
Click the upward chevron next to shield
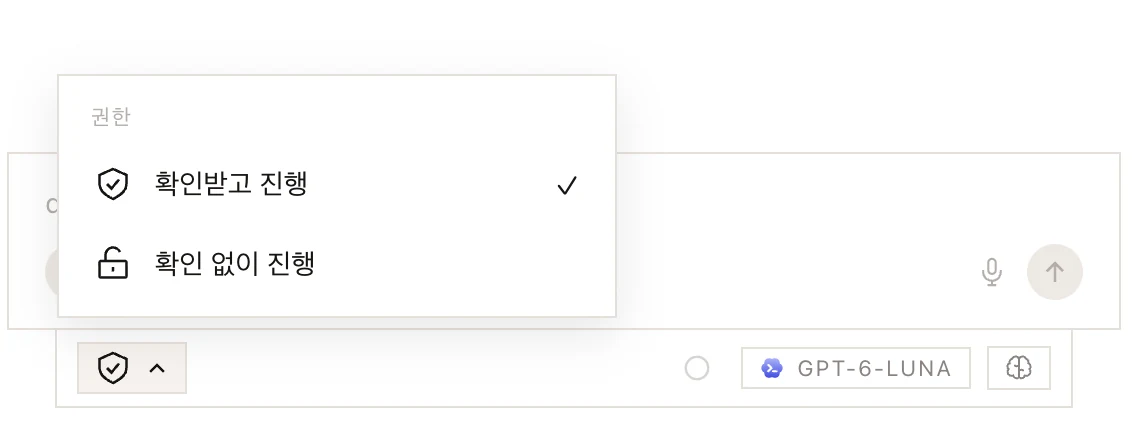(157, 369)
